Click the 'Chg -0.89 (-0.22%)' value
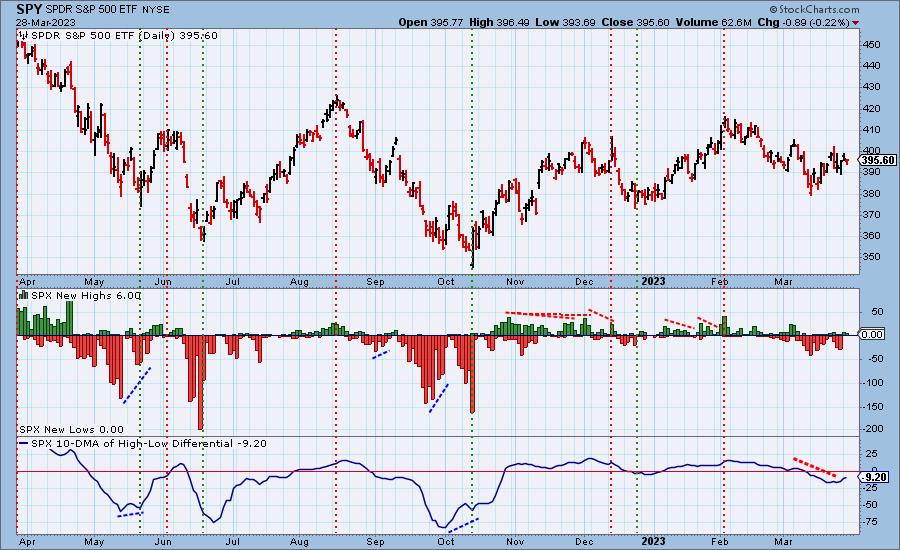The height and width of the screenshot is (550, 900). click(804, 22)
